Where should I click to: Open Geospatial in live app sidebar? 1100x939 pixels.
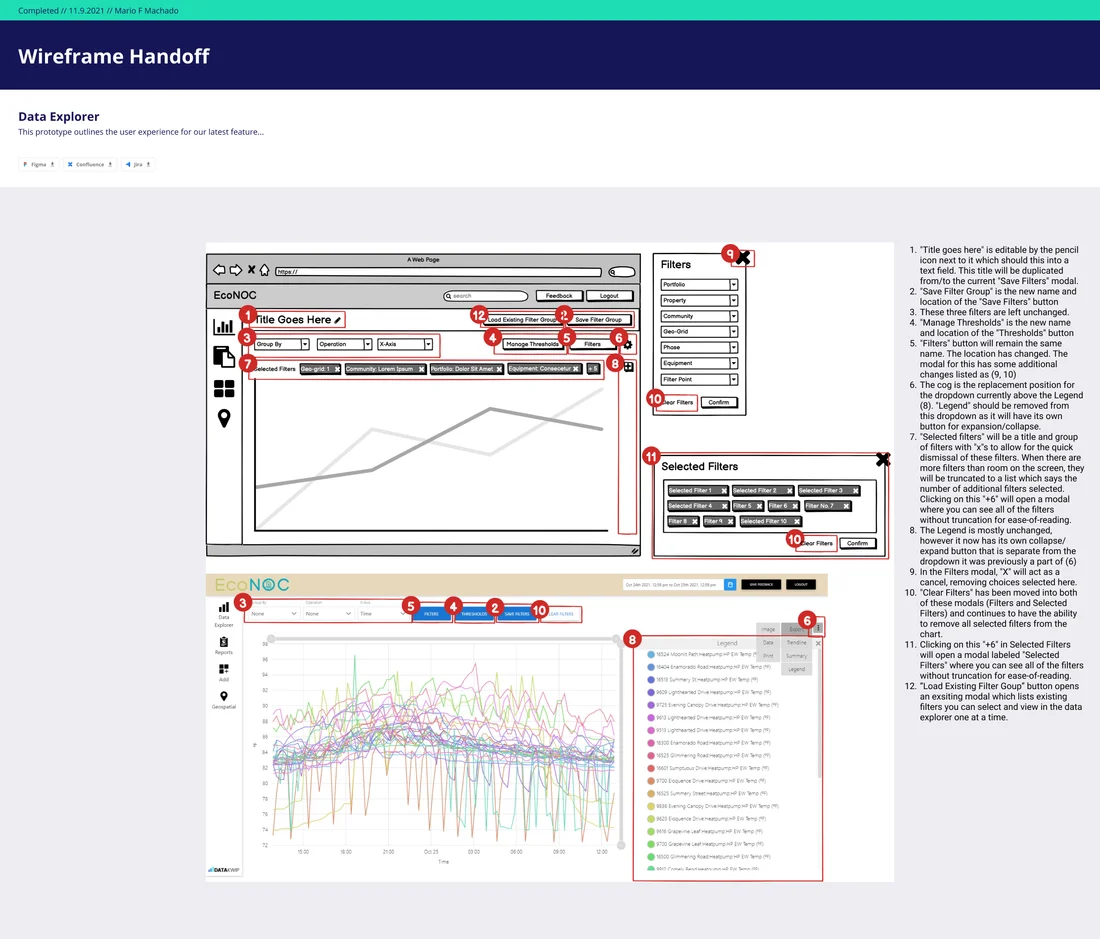pyautogui.click(x=224, y=700)
